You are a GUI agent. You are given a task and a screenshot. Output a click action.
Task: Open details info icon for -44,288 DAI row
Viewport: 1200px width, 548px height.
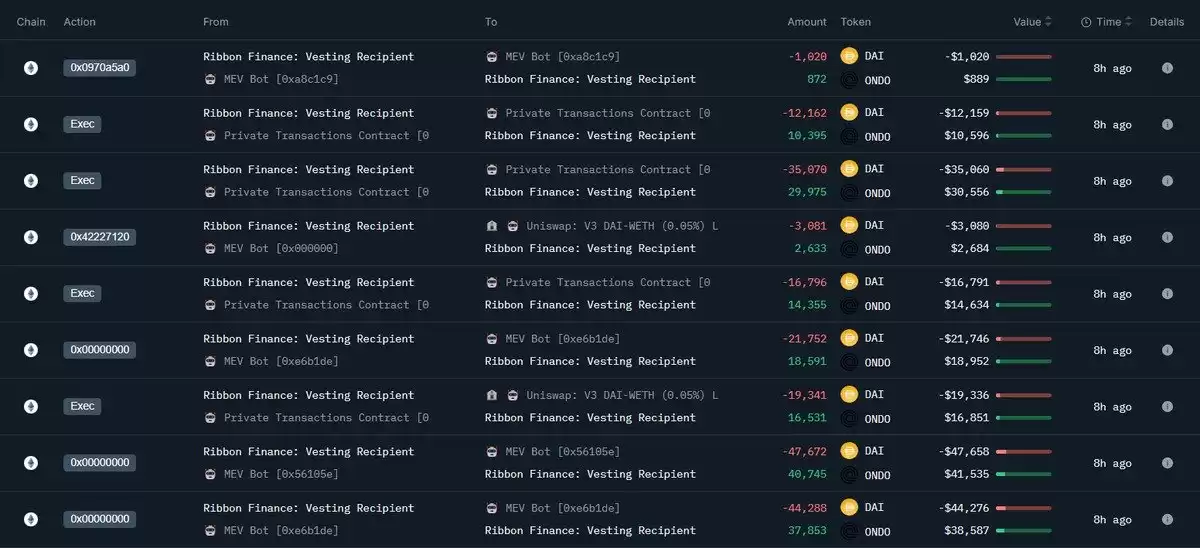pyautogui.click(x=1167, y=519)
